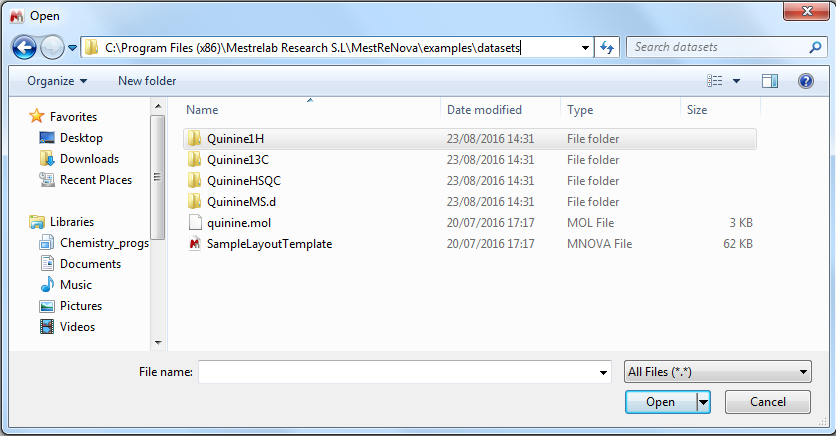Open the Videos library
The height and width of the screenshot is (436, 836).
(x=77, y=327)
